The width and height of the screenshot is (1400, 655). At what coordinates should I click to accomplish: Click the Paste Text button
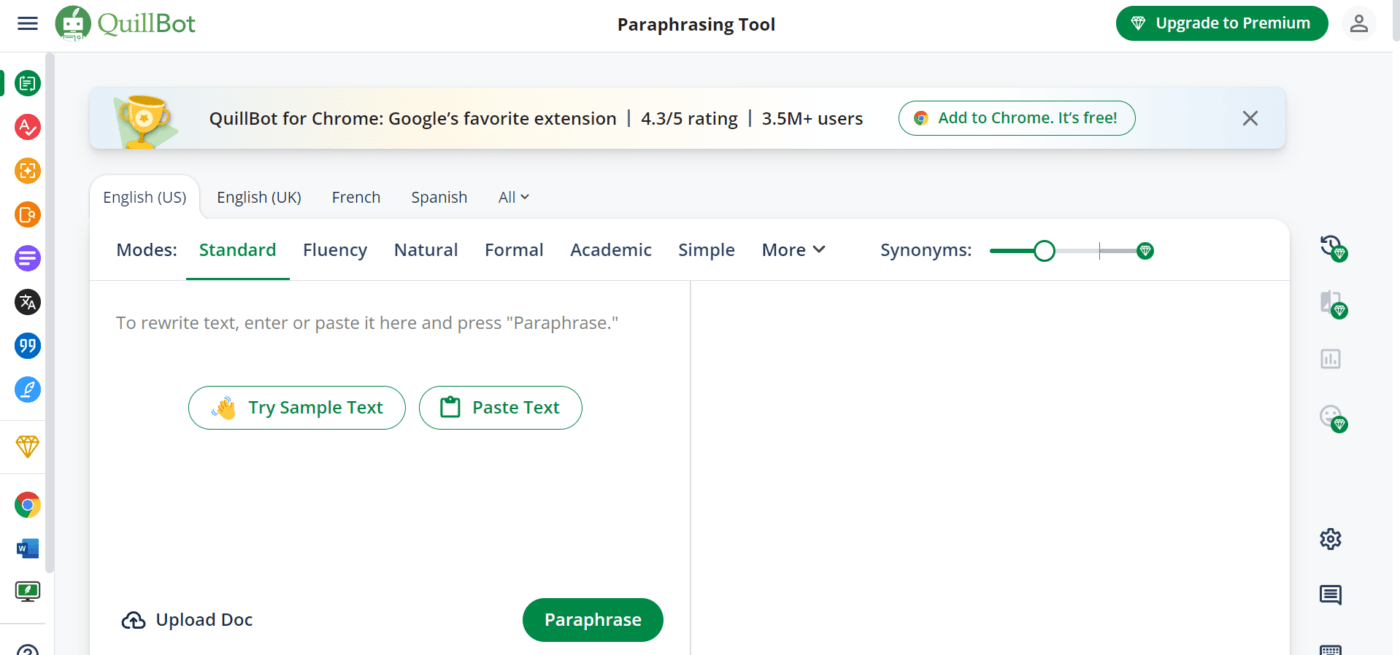(500, 408)
